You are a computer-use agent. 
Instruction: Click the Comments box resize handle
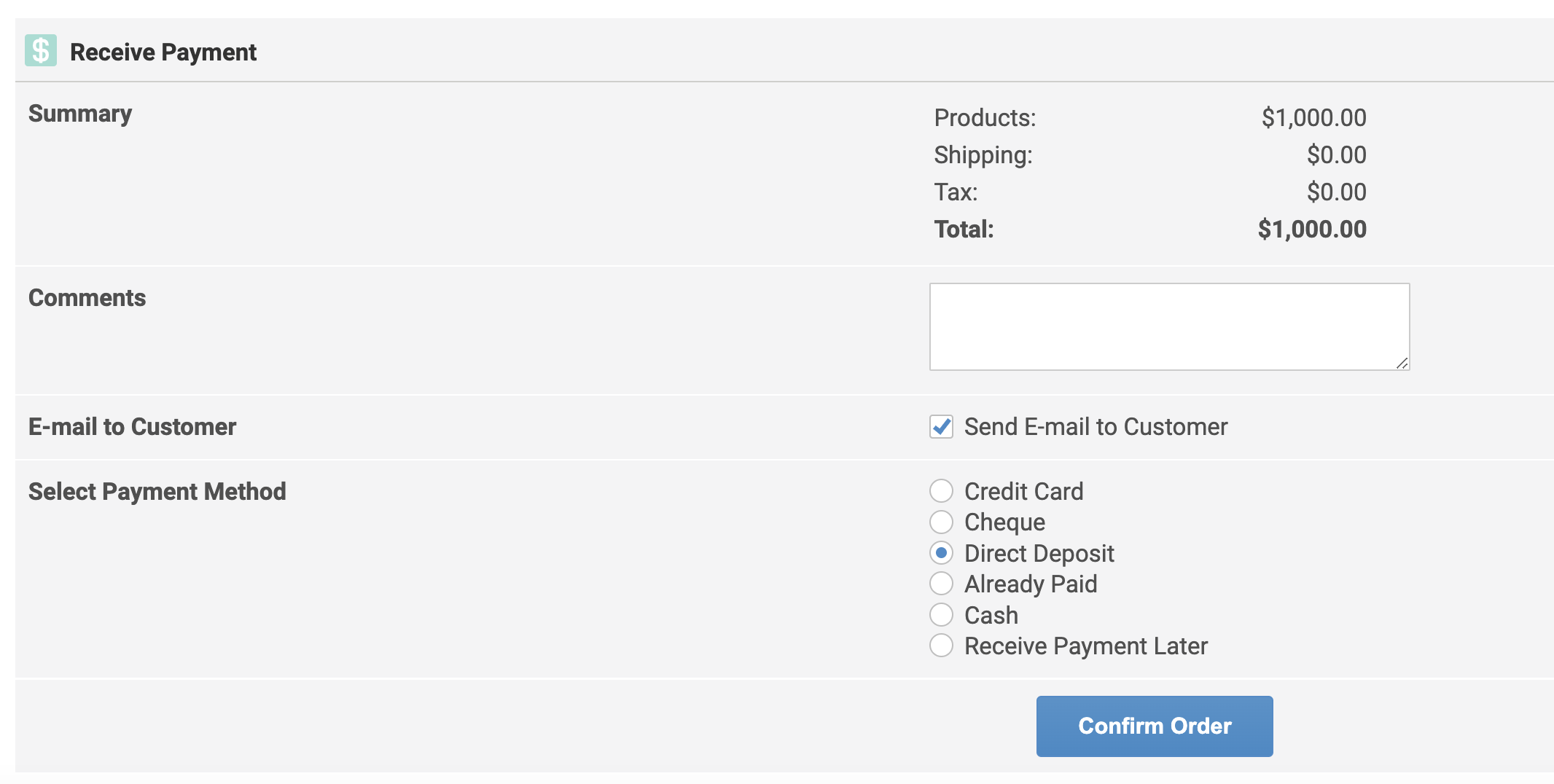pos(1402,363)
